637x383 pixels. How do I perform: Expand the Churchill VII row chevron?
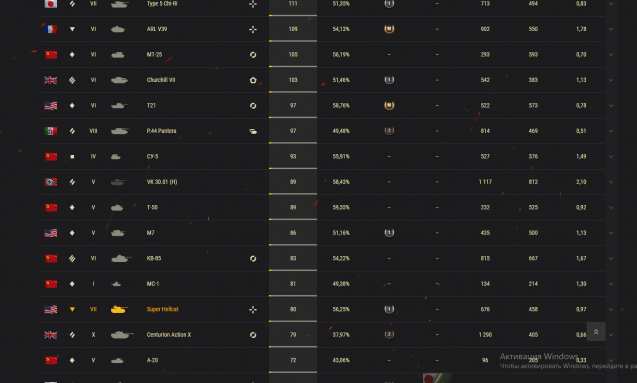click(611, 80)
